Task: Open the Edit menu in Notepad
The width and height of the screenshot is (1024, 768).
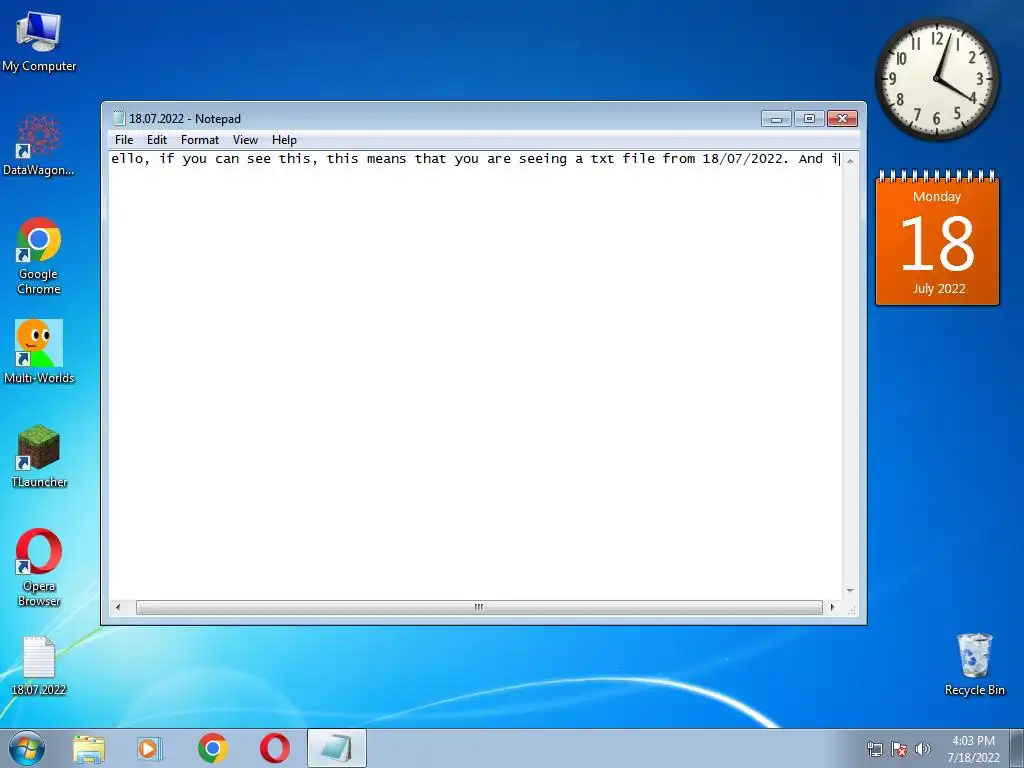Action: coord(157,140)
